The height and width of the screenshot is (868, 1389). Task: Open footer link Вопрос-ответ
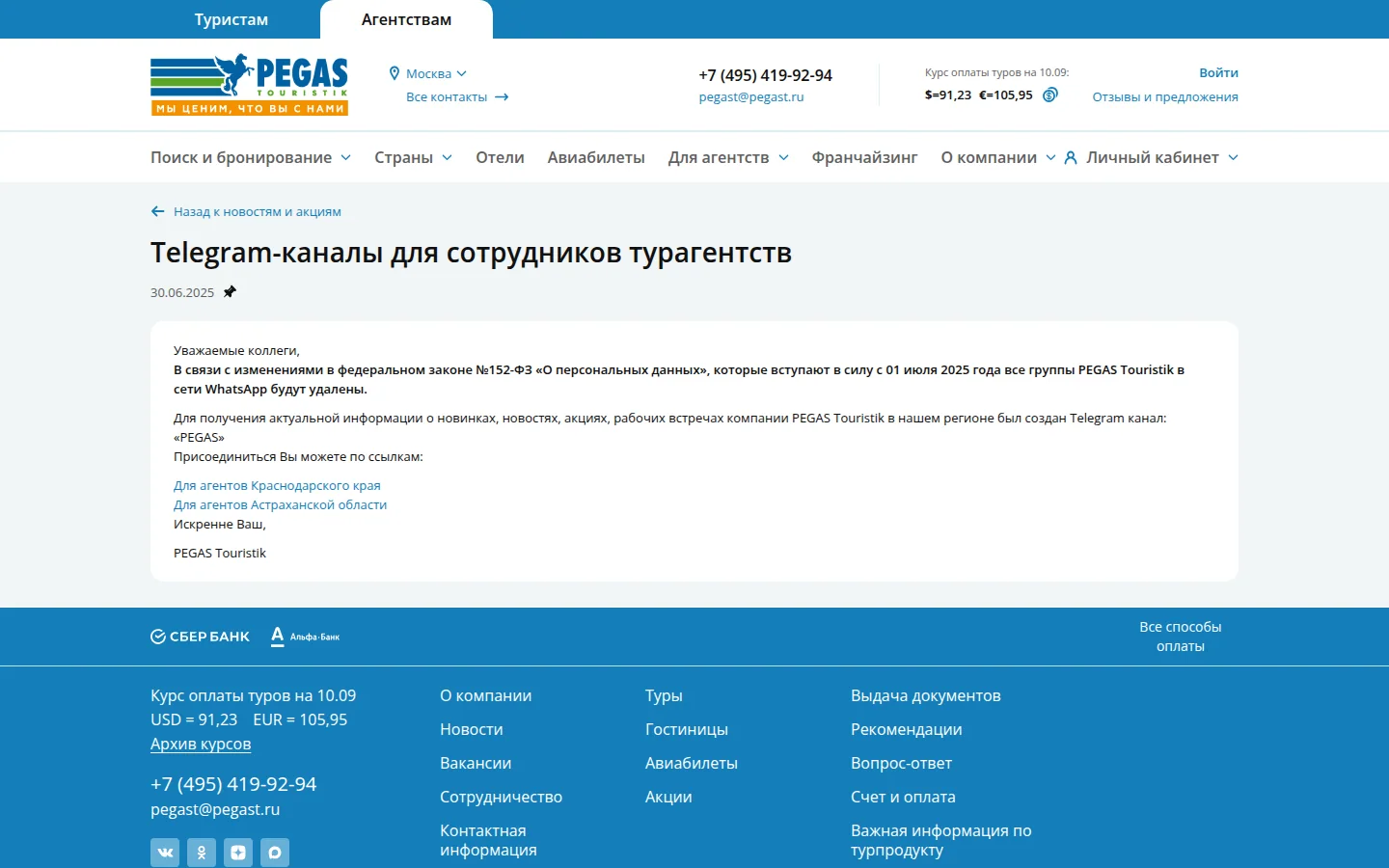tap(901, 763)
